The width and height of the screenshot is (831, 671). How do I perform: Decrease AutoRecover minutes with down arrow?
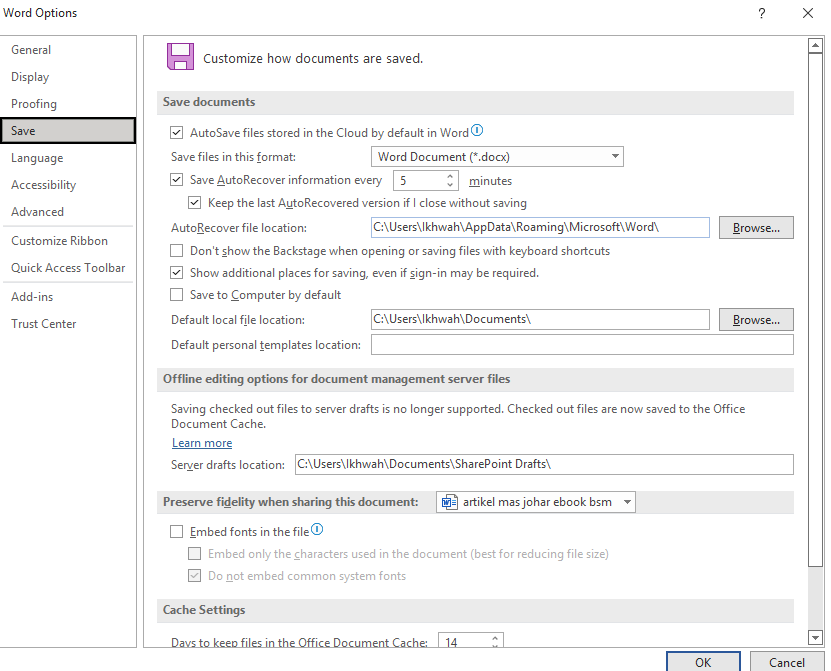(450, 184)
